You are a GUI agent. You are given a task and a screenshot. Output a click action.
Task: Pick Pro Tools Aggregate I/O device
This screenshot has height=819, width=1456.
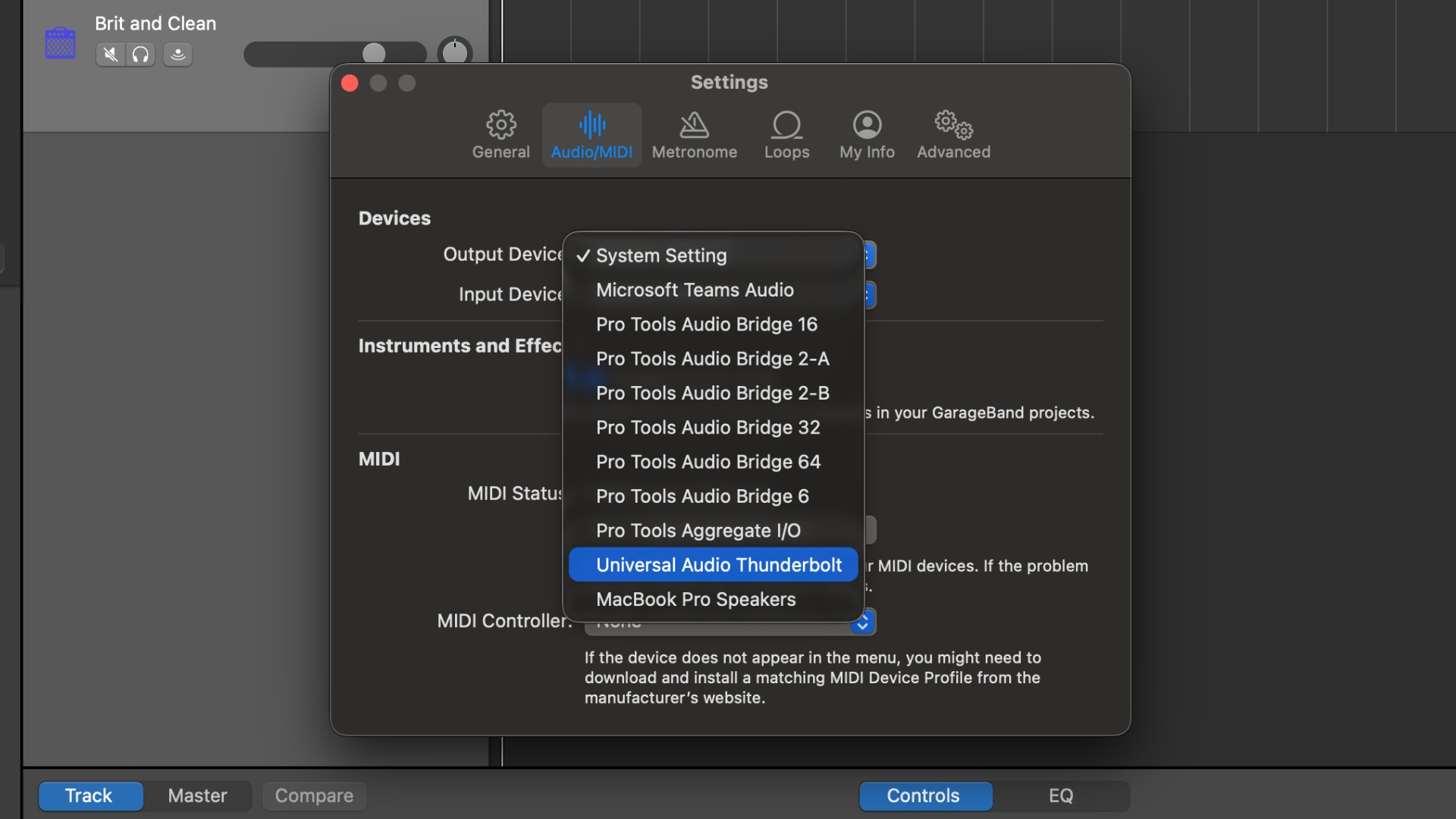pyautogui.click(x=713, y=531)
